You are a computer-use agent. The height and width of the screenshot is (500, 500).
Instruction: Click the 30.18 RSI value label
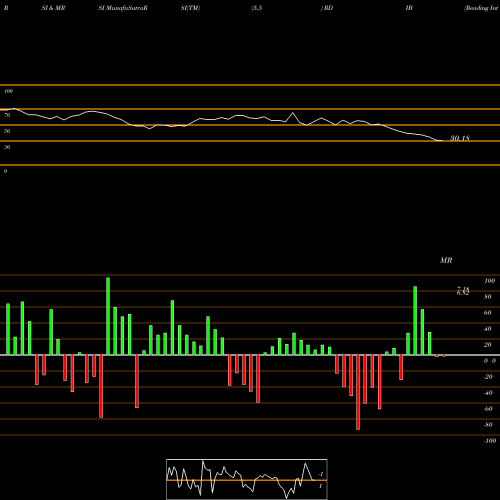460,138
